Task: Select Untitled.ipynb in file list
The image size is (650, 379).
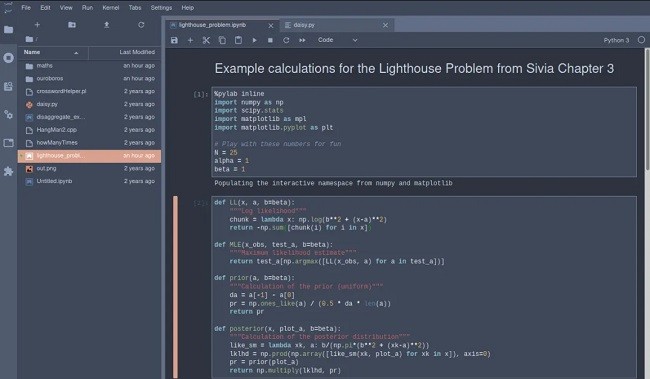Action: (89, 181)
